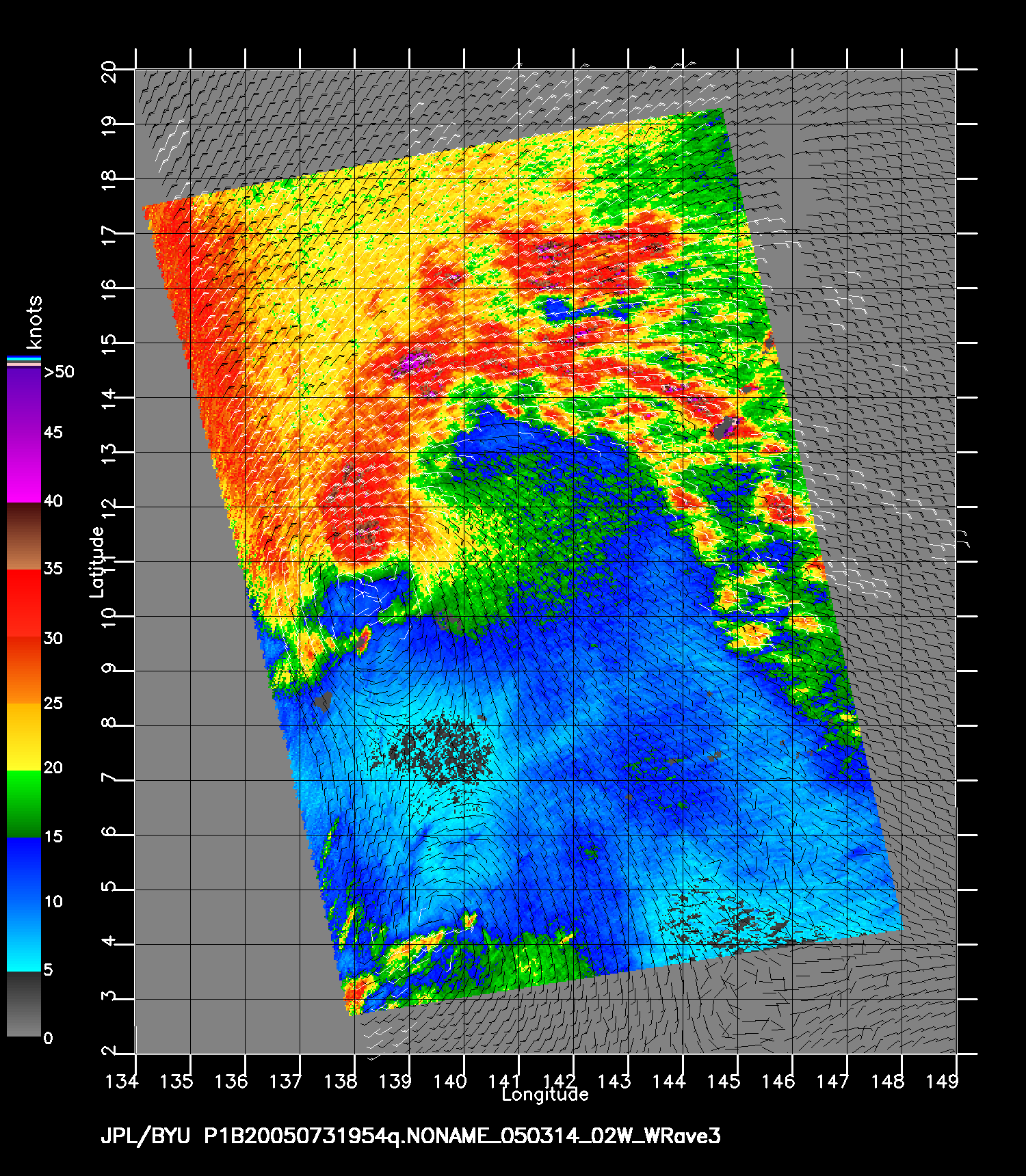Select the magenta 40-45 knots color band

pyautogui.click(x=24, y=469)
